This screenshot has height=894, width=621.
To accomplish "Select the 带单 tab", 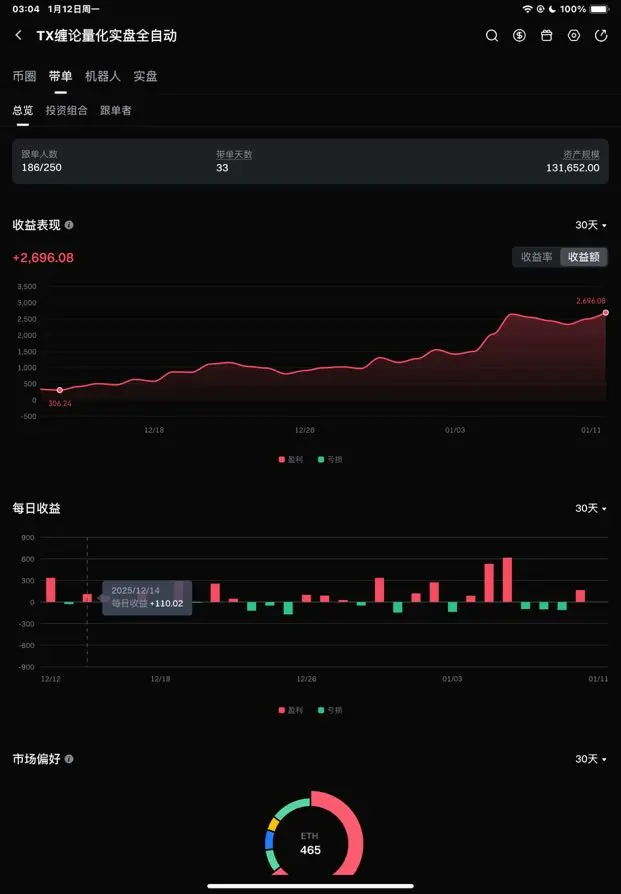I will coord(60,76).
